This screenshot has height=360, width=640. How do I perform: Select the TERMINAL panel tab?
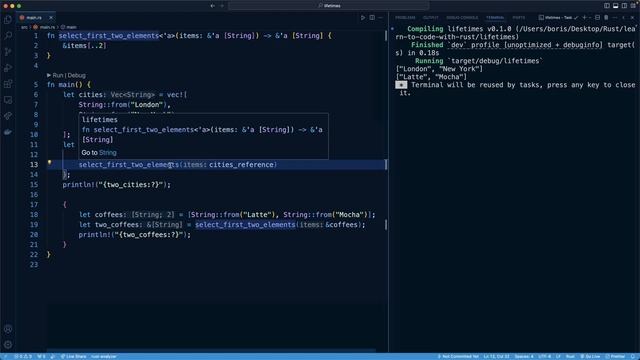click(x=495, y=18)
